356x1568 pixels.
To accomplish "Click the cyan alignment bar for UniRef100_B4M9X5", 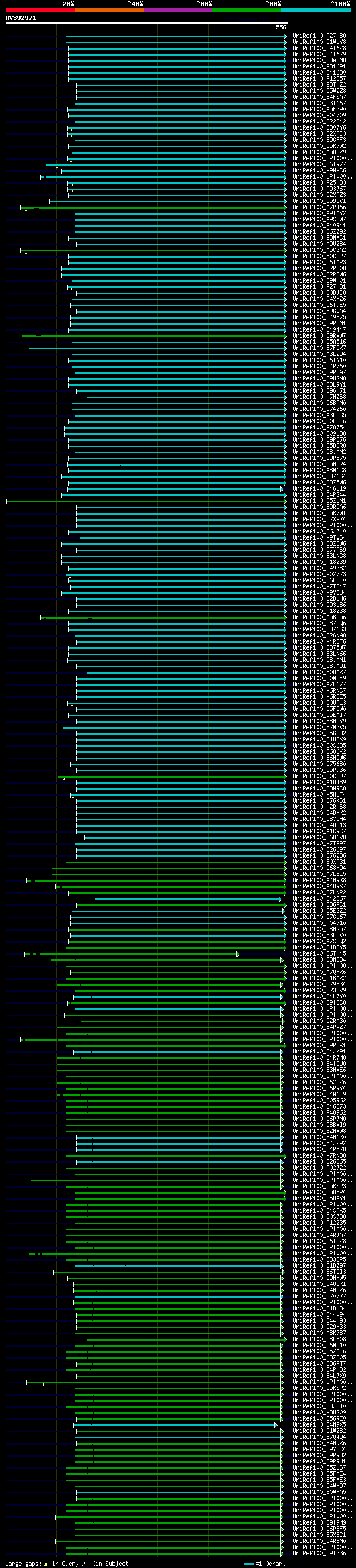I will click(x=175, y=1426).
